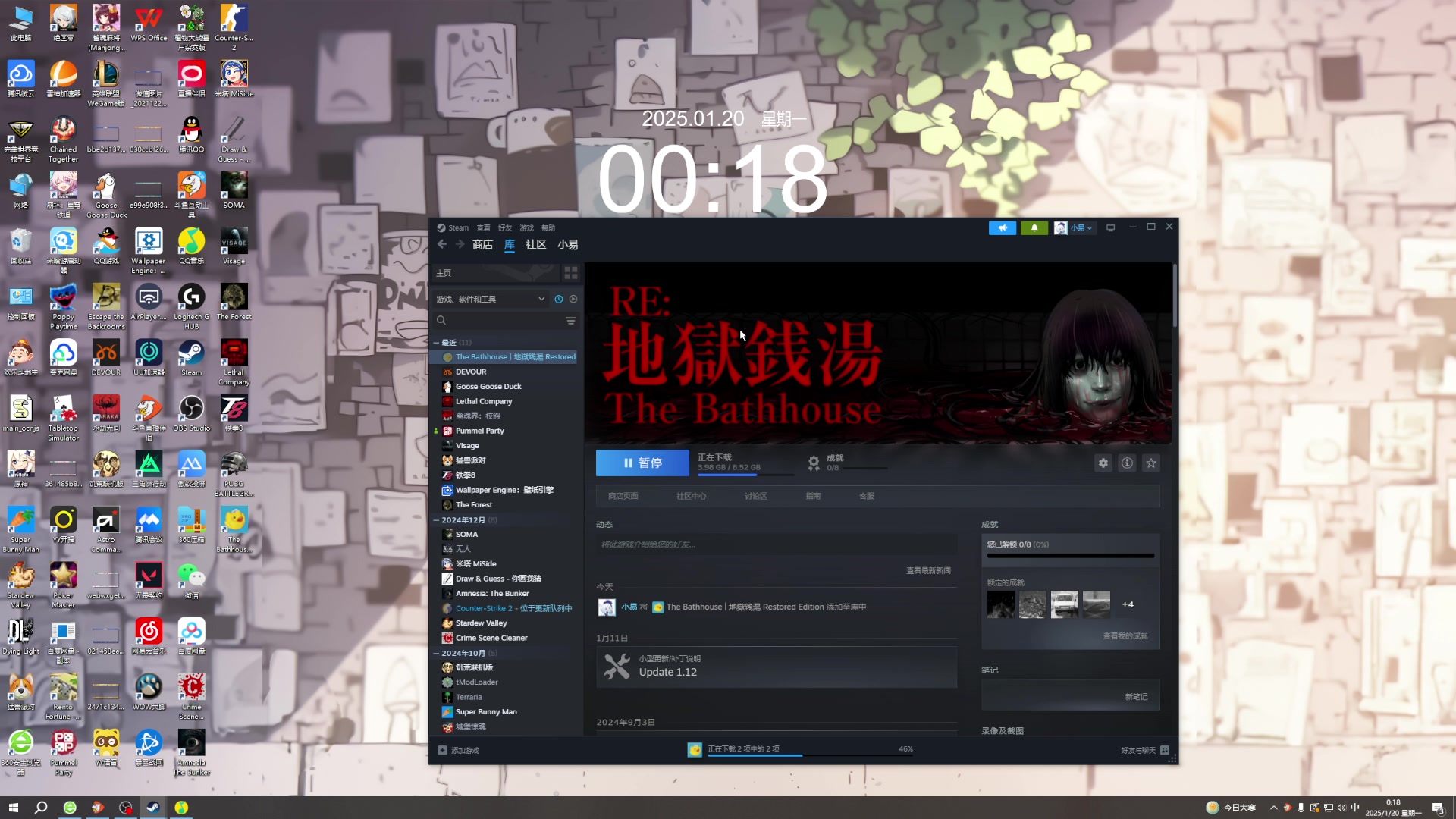The image size is (1456, 819).
Task: Select DEVOUR in the library list
Action: (x=471, y=372)
